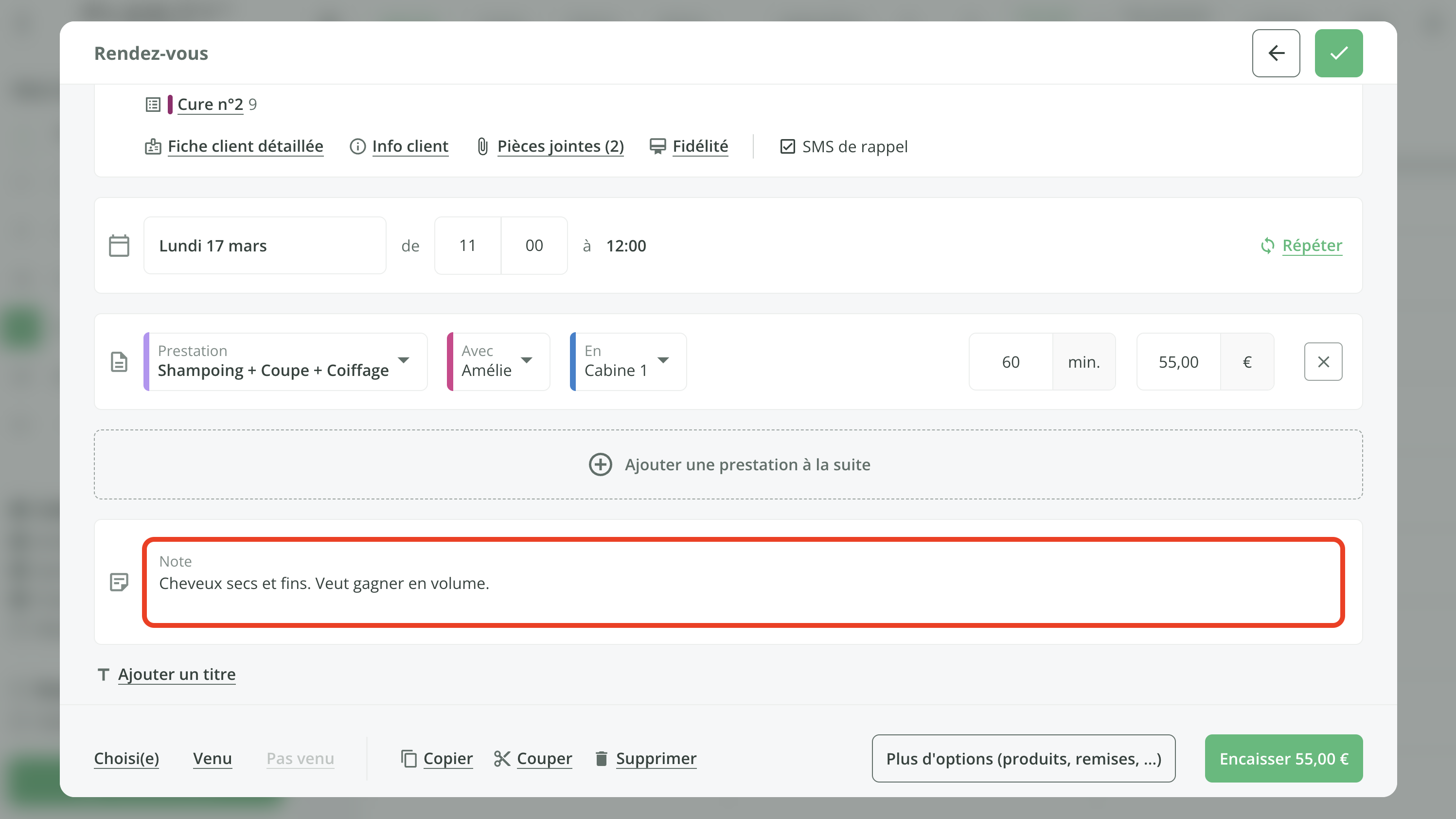
Task: Click the Couper scissors icon
Action: tap(502, 758)
